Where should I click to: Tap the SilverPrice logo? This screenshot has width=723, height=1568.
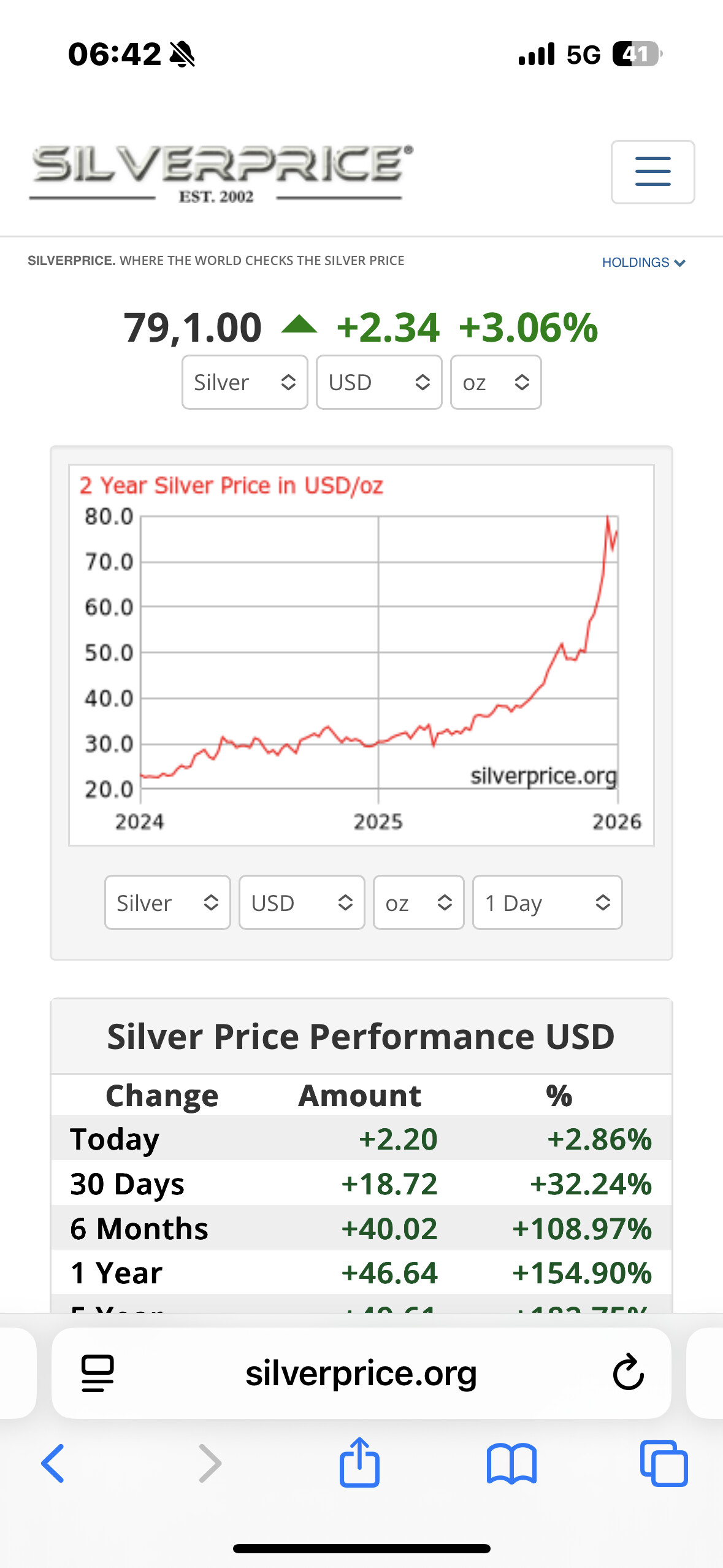click(222, 173)
